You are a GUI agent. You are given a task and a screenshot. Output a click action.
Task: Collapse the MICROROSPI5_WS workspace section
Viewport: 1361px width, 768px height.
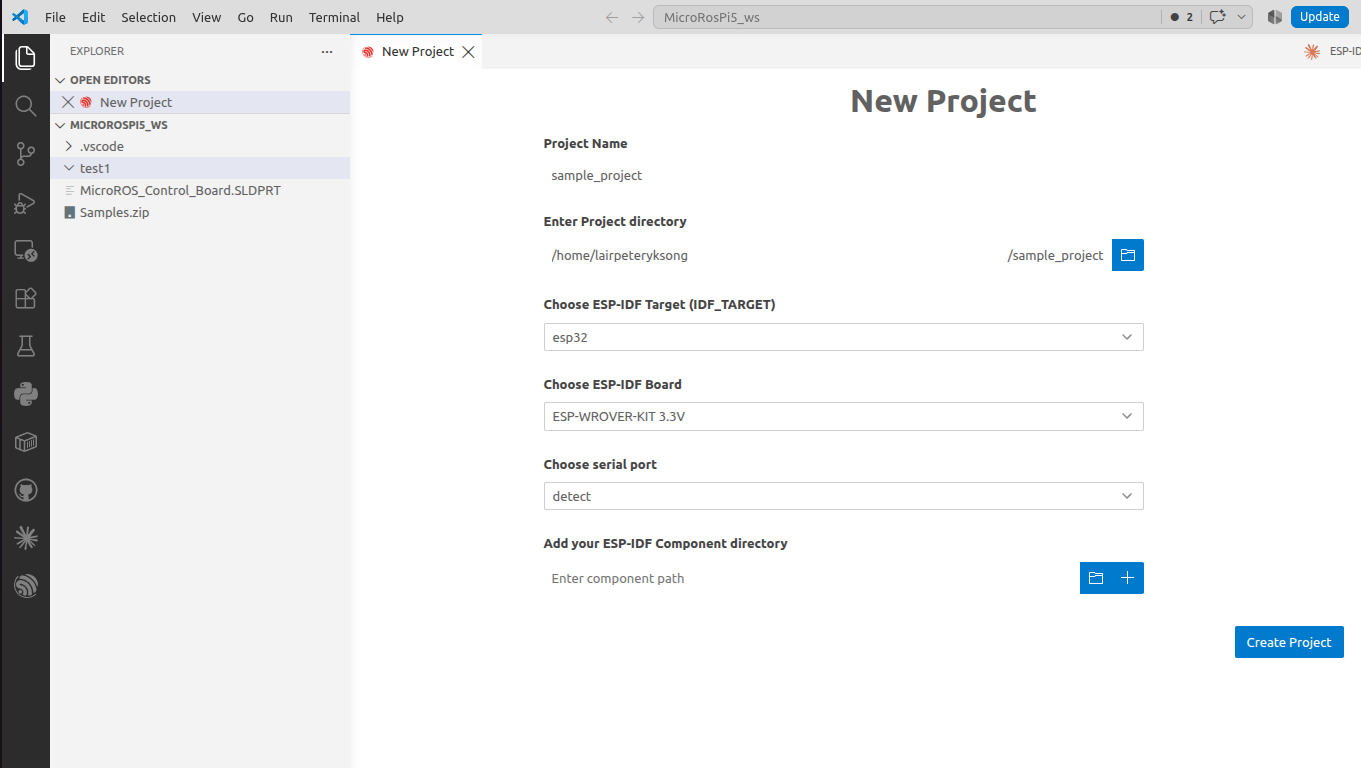click(x=200, y=125)
